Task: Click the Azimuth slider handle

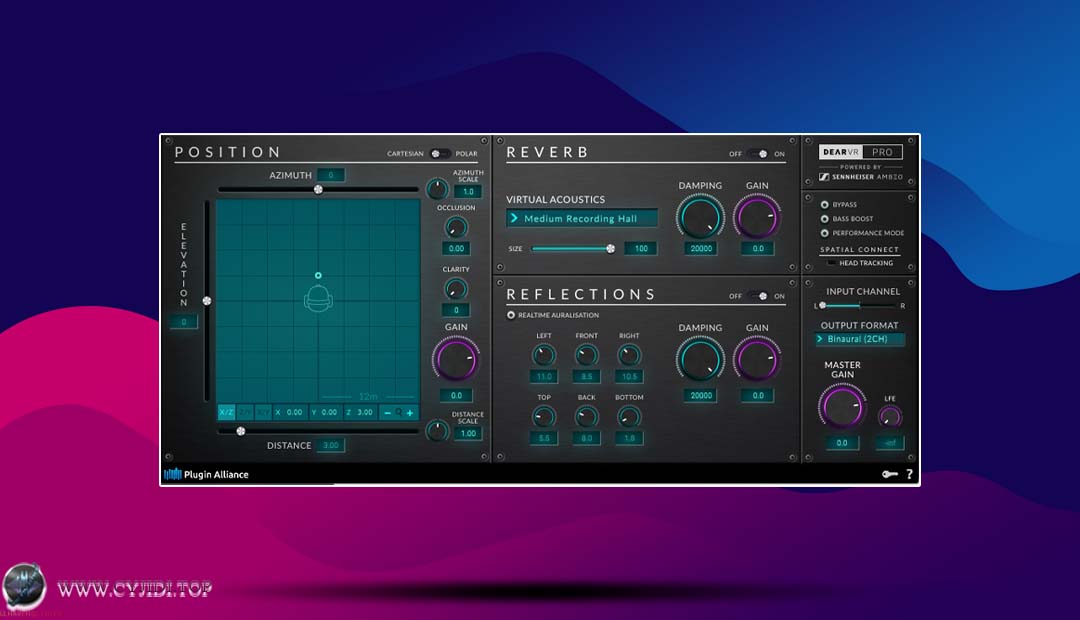Action: (318, 189)
